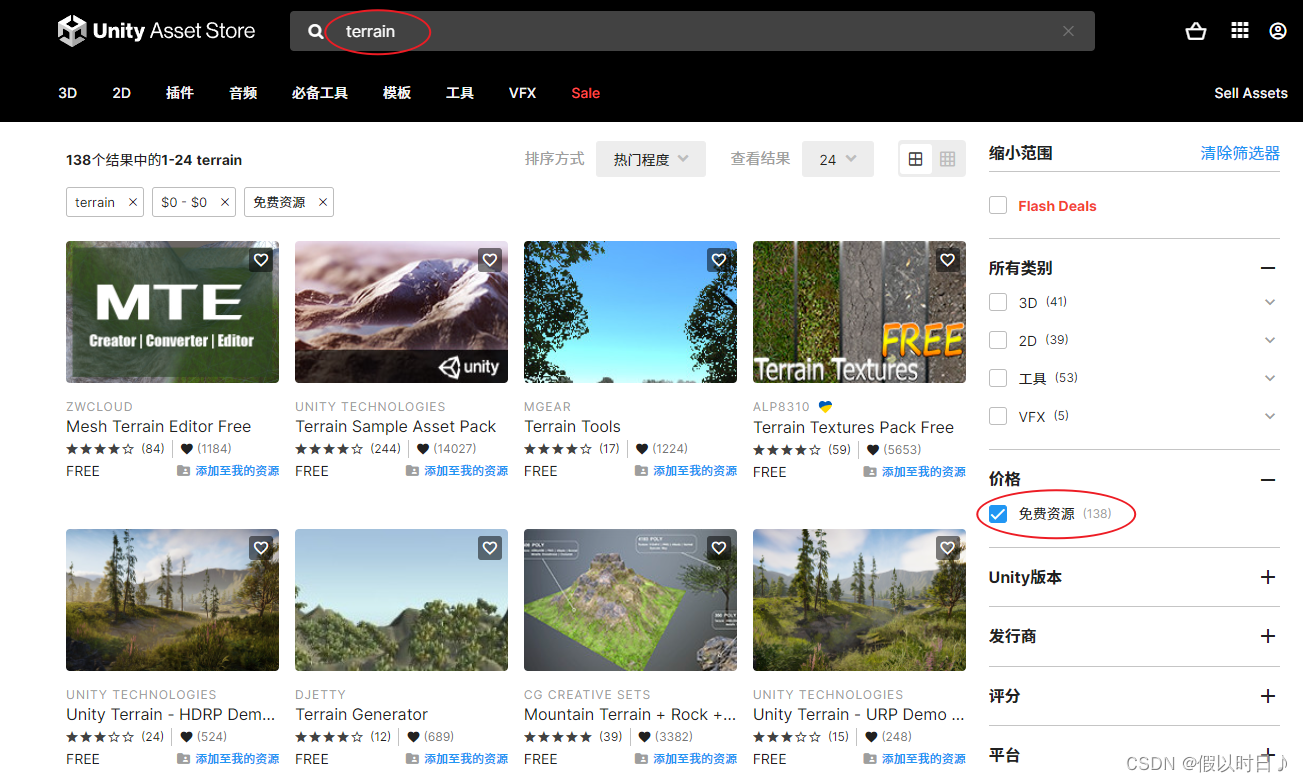
Task: Open the 3D nav menu
Action: point(67,93)
